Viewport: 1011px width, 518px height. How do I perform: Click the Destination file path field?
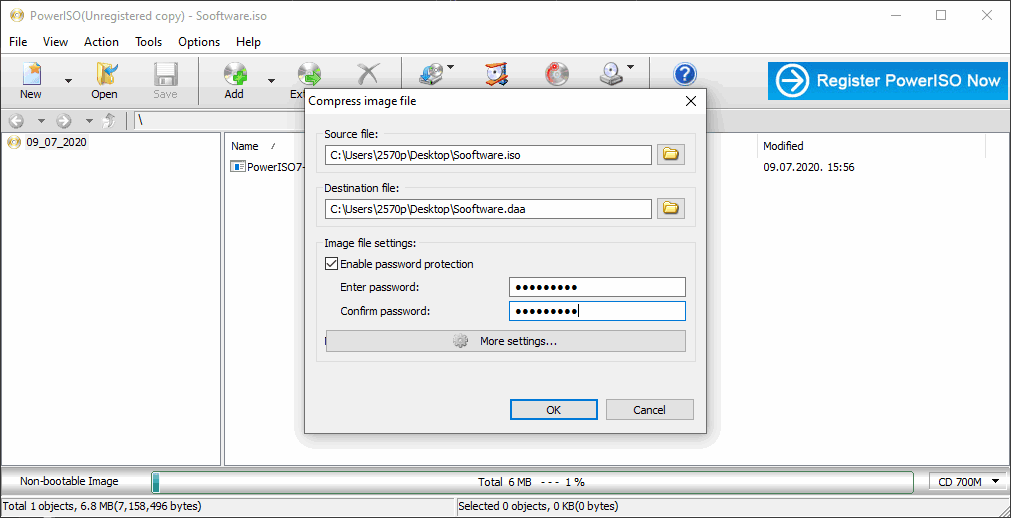[x=488, y=209]
